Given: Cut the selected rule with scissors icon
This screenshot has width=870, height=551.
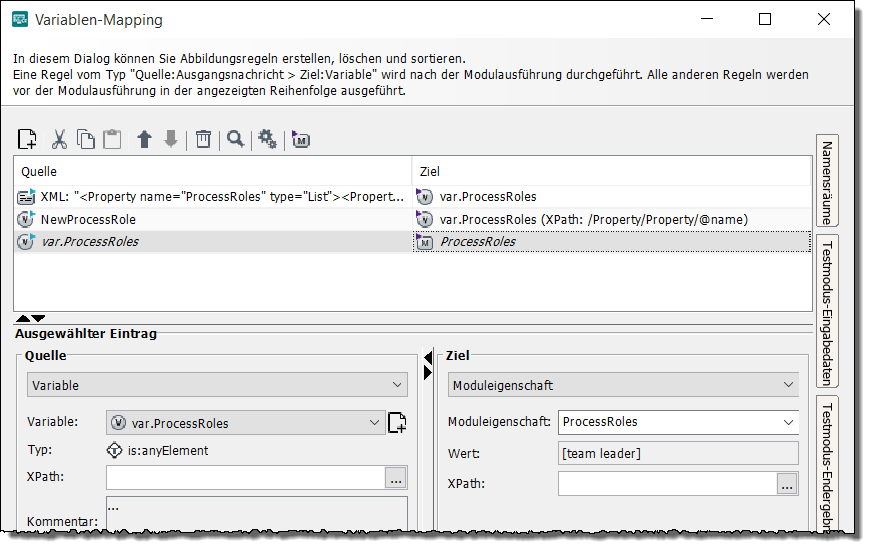Looking at the screenshot, I should click(59, 139).
